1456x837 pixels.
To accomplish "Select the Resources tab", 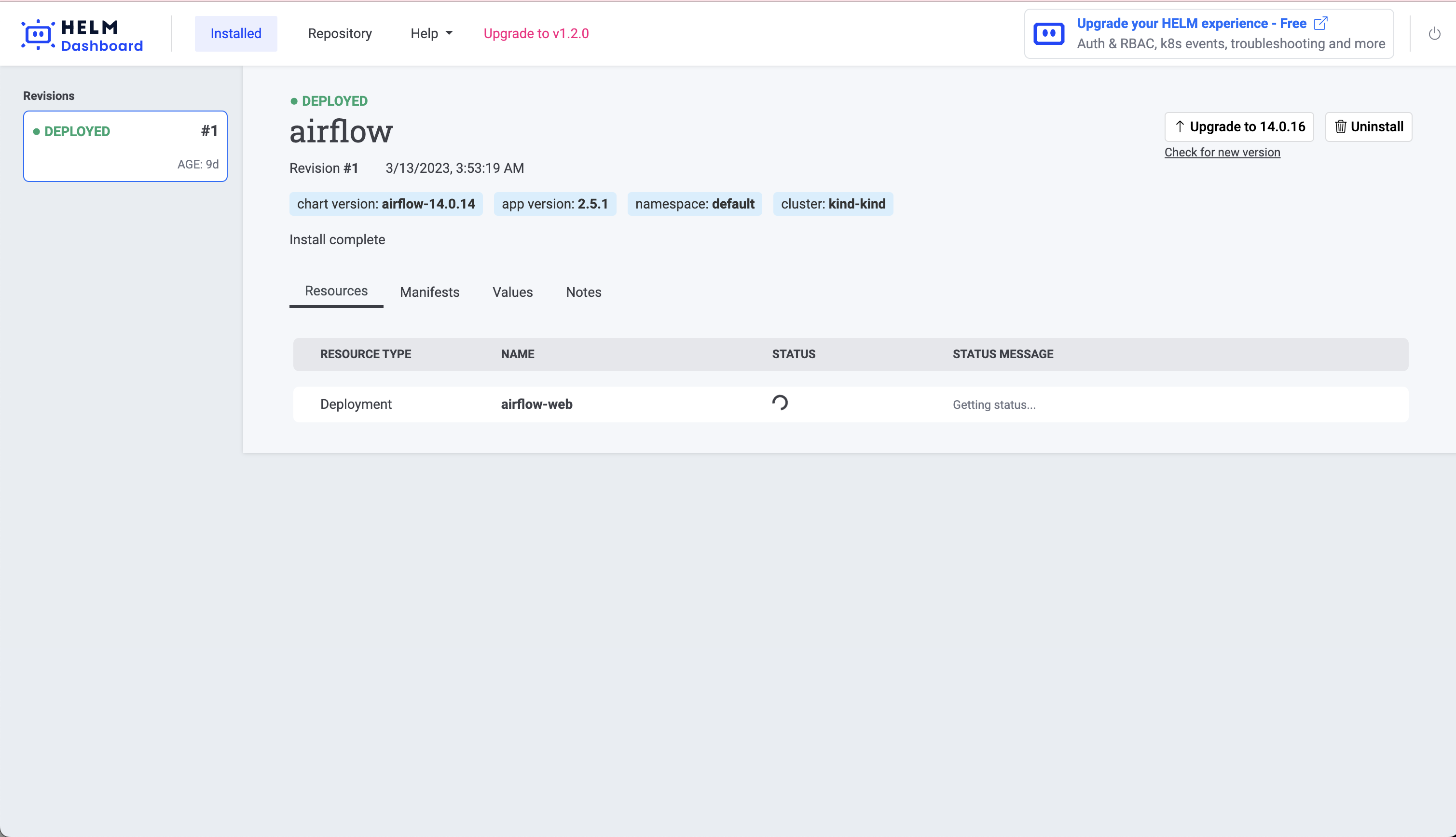I will coord(336,291).
